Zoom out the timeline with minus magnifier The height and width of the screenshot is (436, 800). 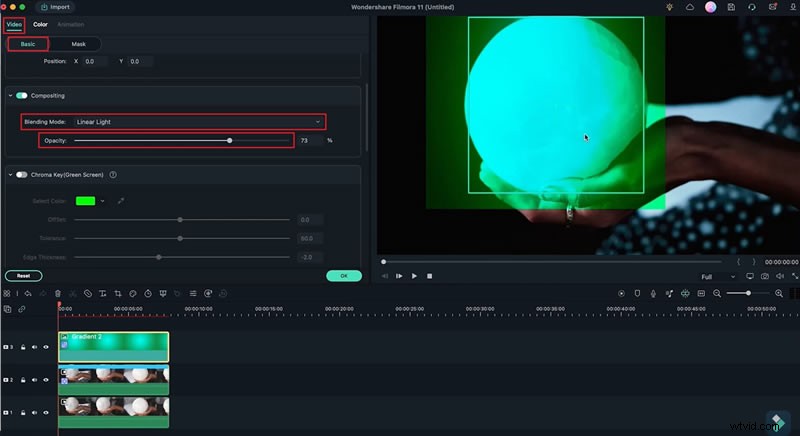coord(717,294)
